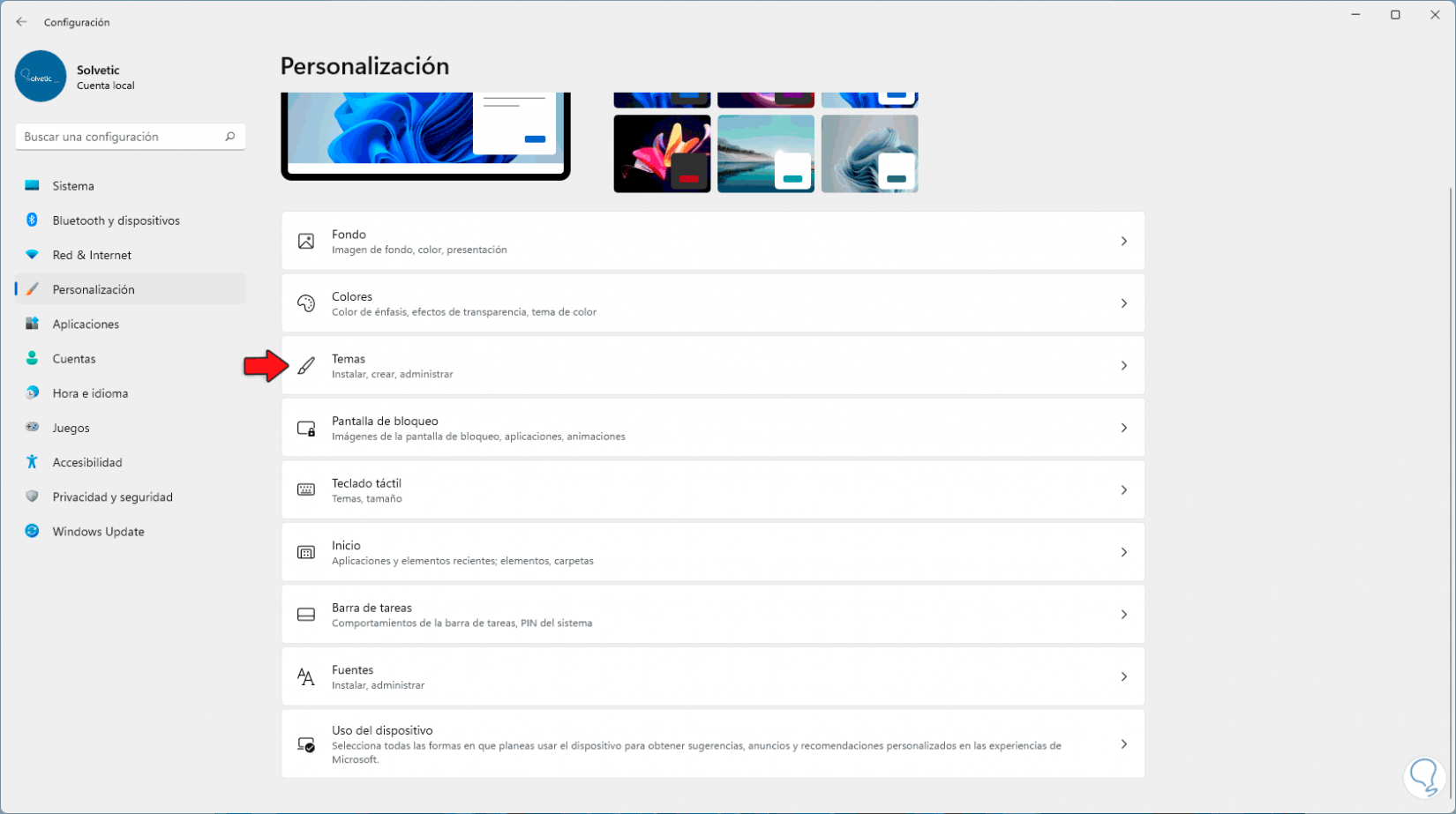
Task: Click the Barra de tareas icon
Action: (x=306, y=615)
